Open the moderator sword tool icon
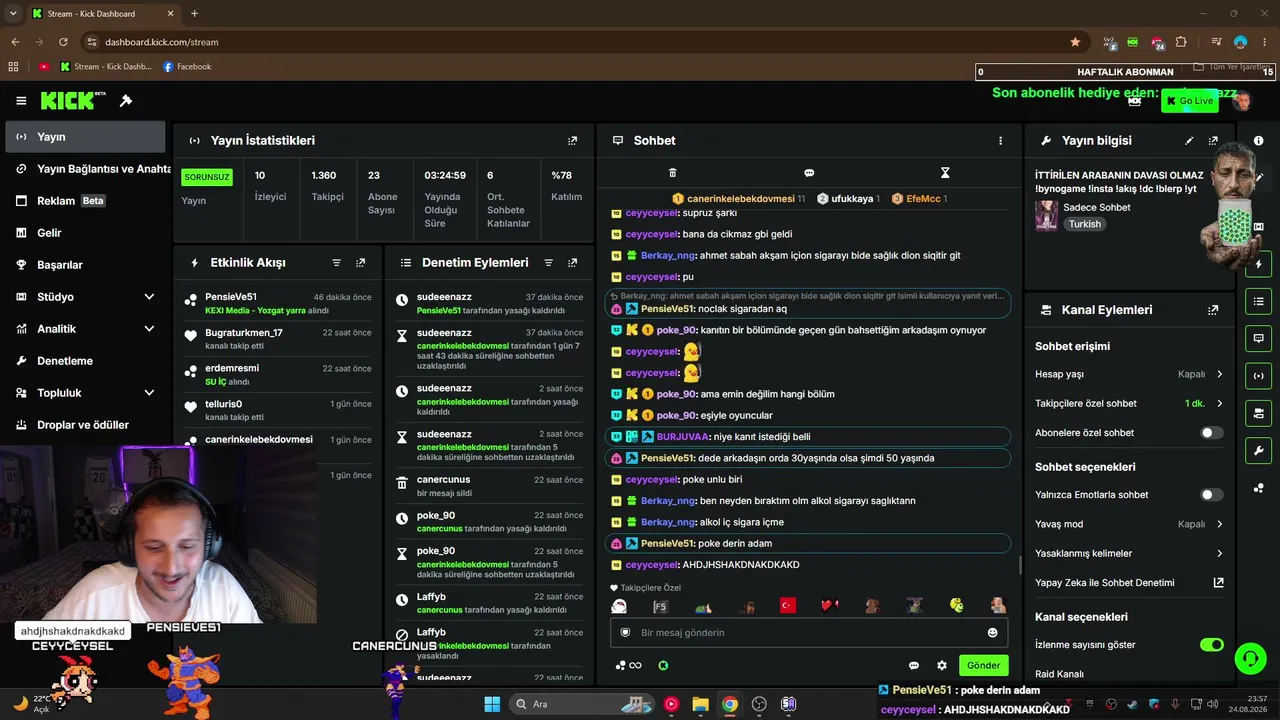The image size is (1280, 720). click(126, 101)
